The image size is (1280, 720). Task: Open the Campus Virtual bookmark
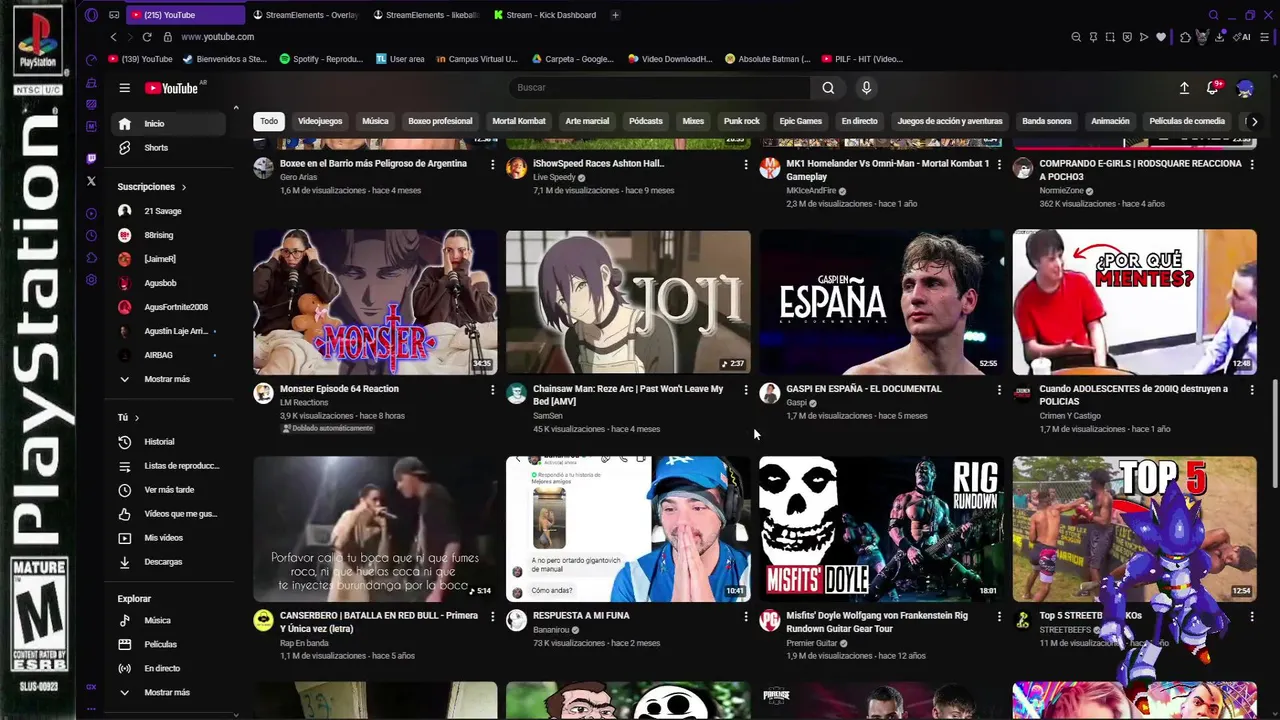pos(477,59)
